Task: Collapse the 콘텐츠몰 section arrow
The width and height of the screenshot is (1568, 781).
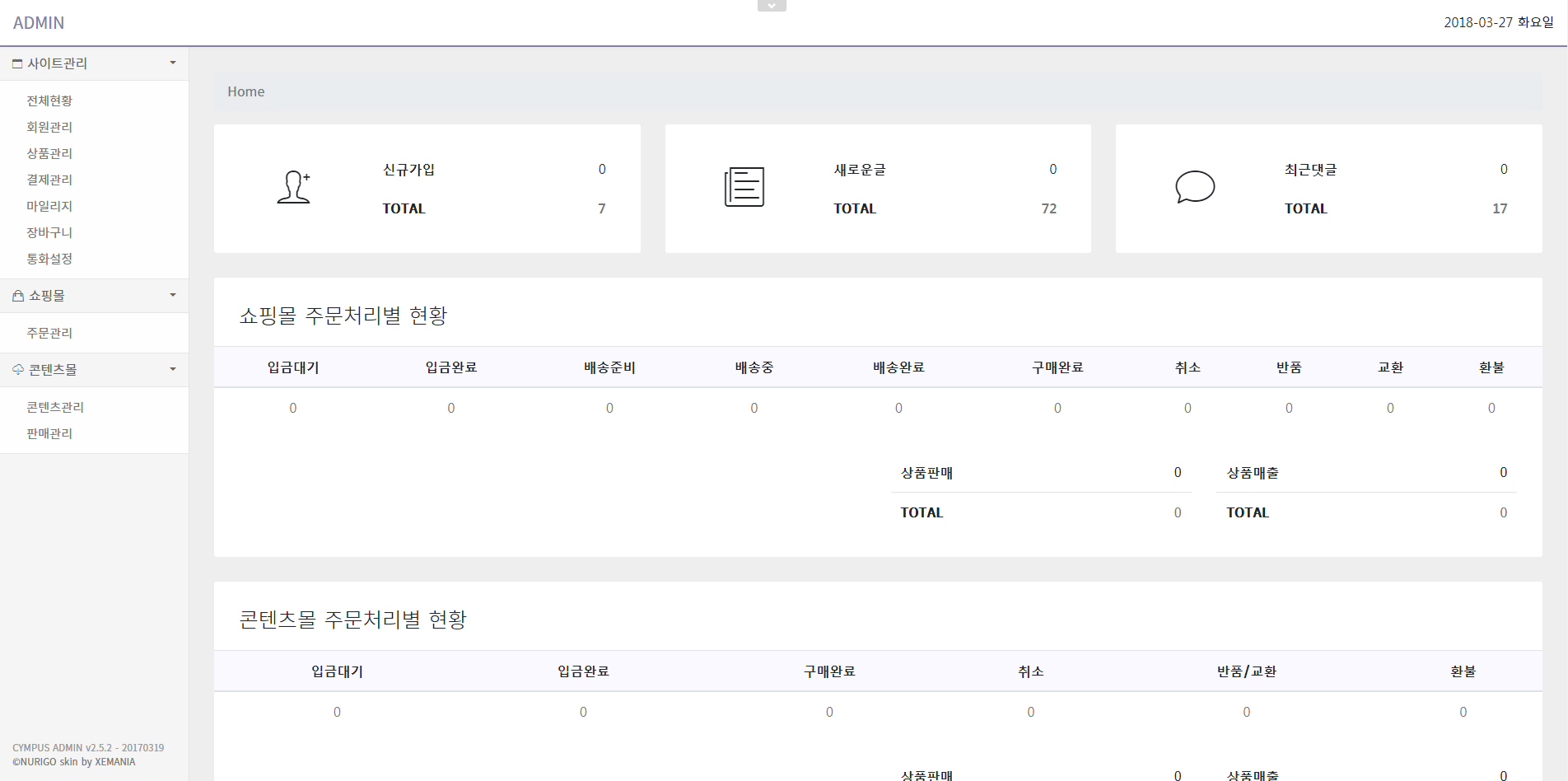Action: tap(173, 369)
